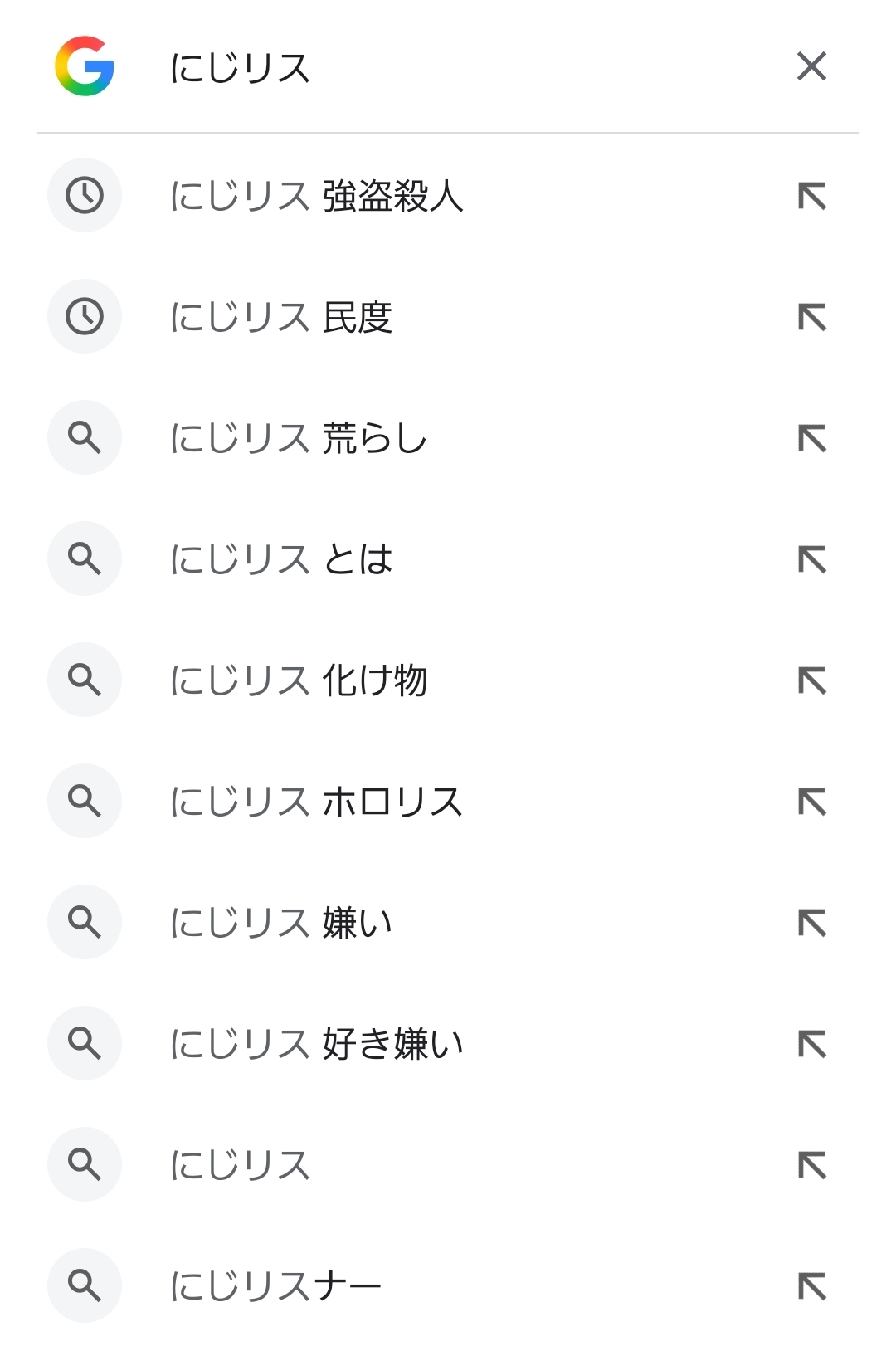The height and width of the screenshot is (1346, 896).
Task: Insert にじリスナー suggestion using its arrow
Action: [x=812, y=1287]
